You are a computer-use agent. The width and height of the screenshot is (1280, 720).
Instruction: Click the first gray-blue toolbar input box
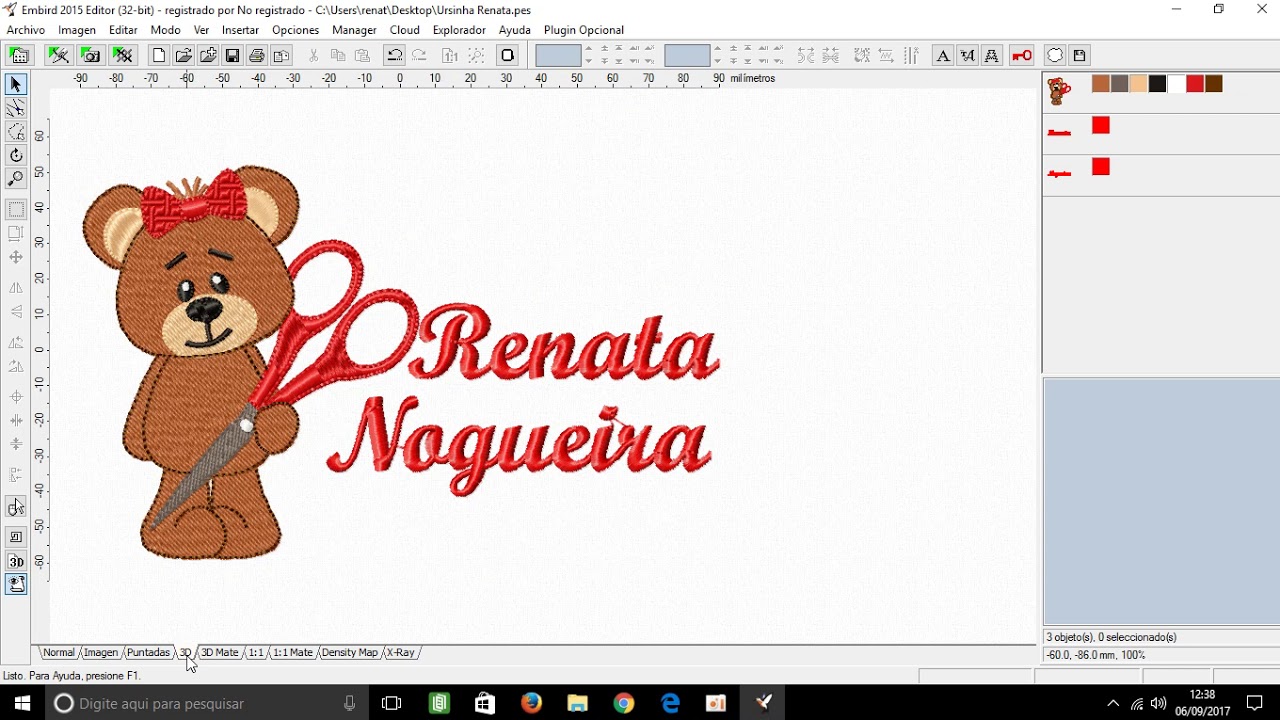558,56
